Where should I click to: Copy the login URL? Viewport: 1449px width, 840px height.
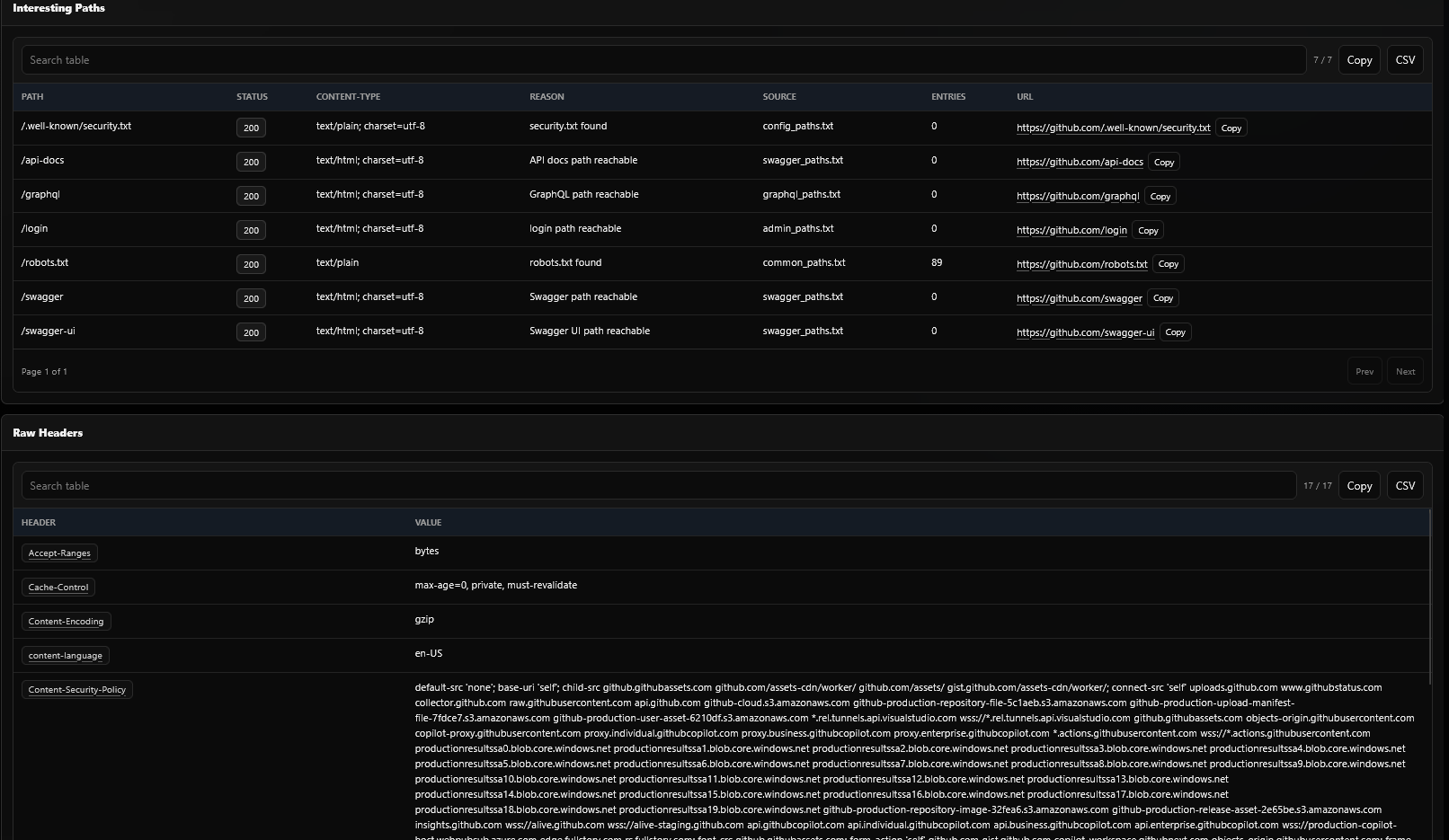pos(1148,231)
